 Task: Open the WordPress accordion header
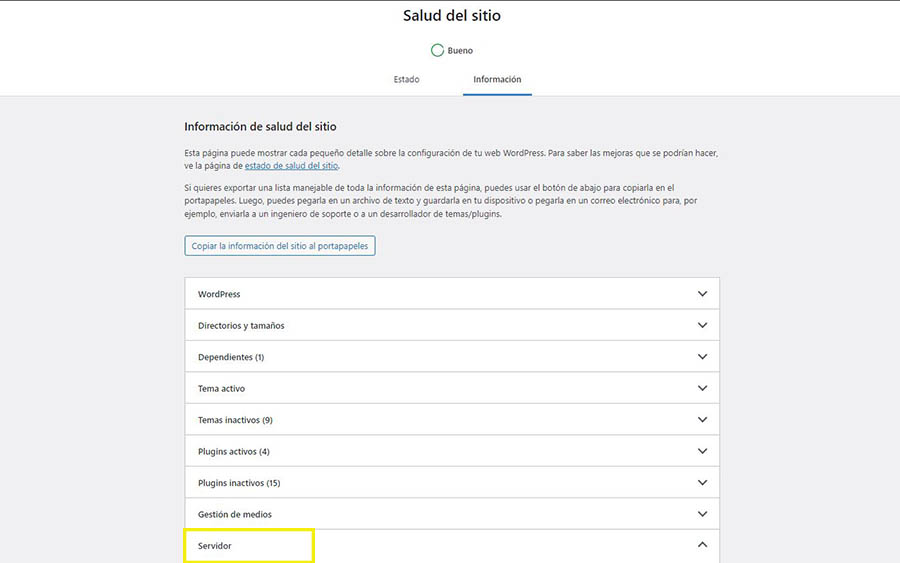click(x=451, y=294)
